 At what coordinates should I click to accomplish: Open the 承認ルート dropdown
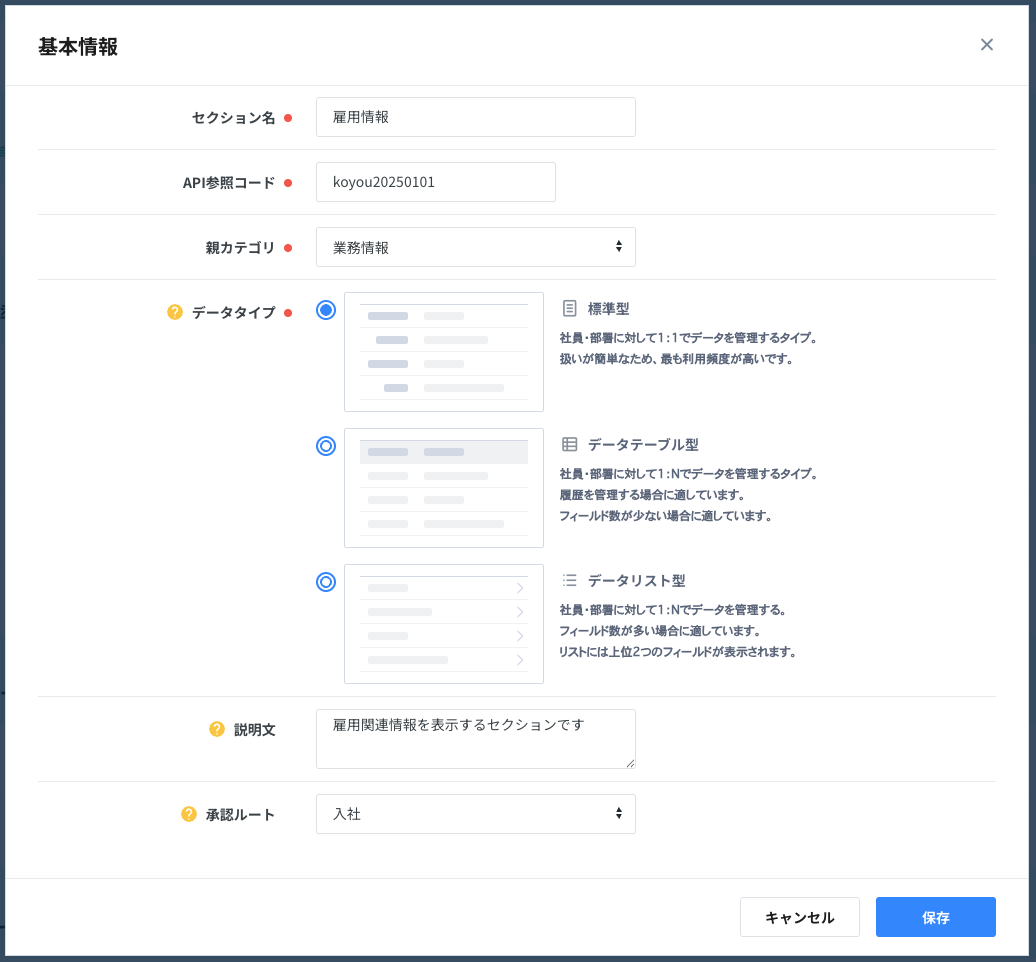pyautogui.click(x=475, y=814)
